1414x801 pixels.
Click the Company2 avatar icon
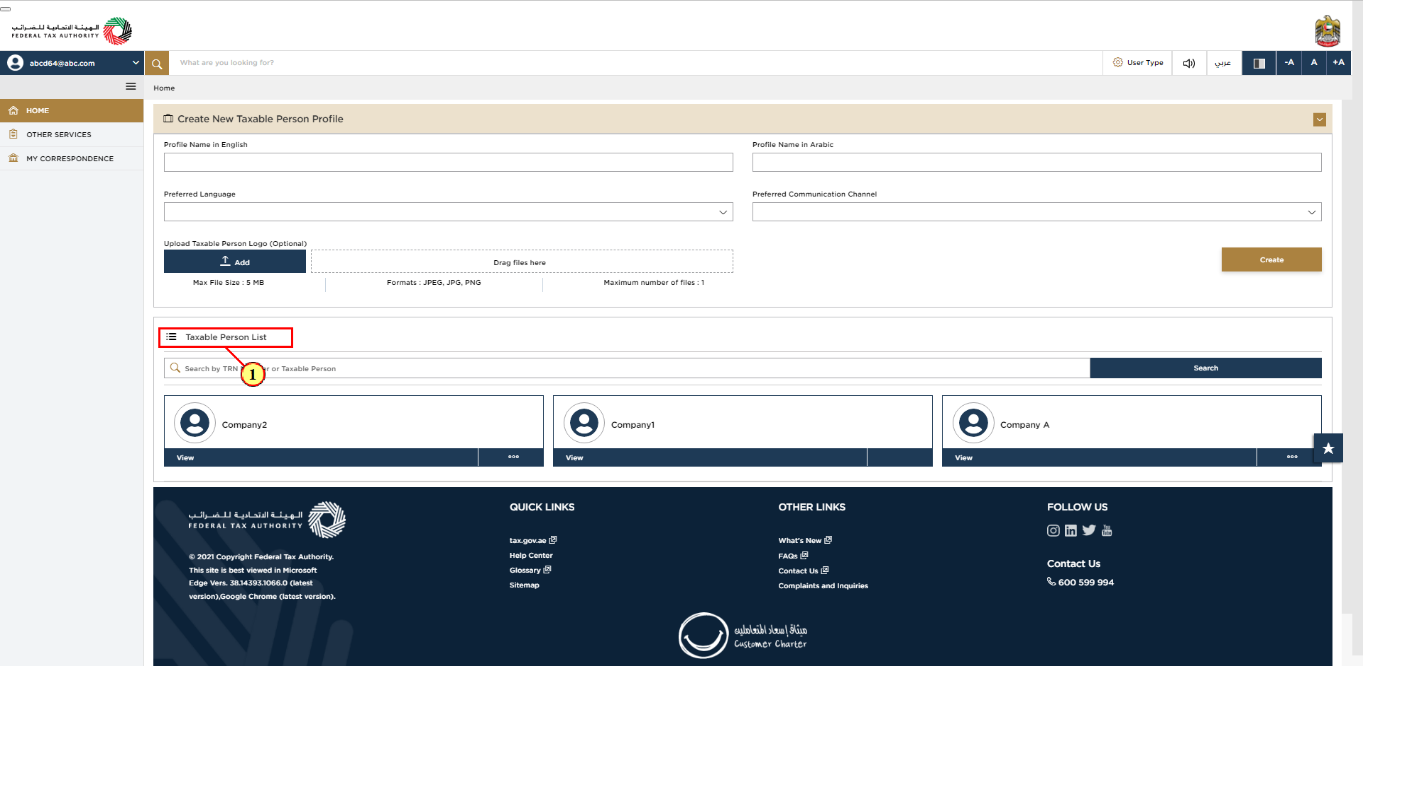[x=194, y=423]
